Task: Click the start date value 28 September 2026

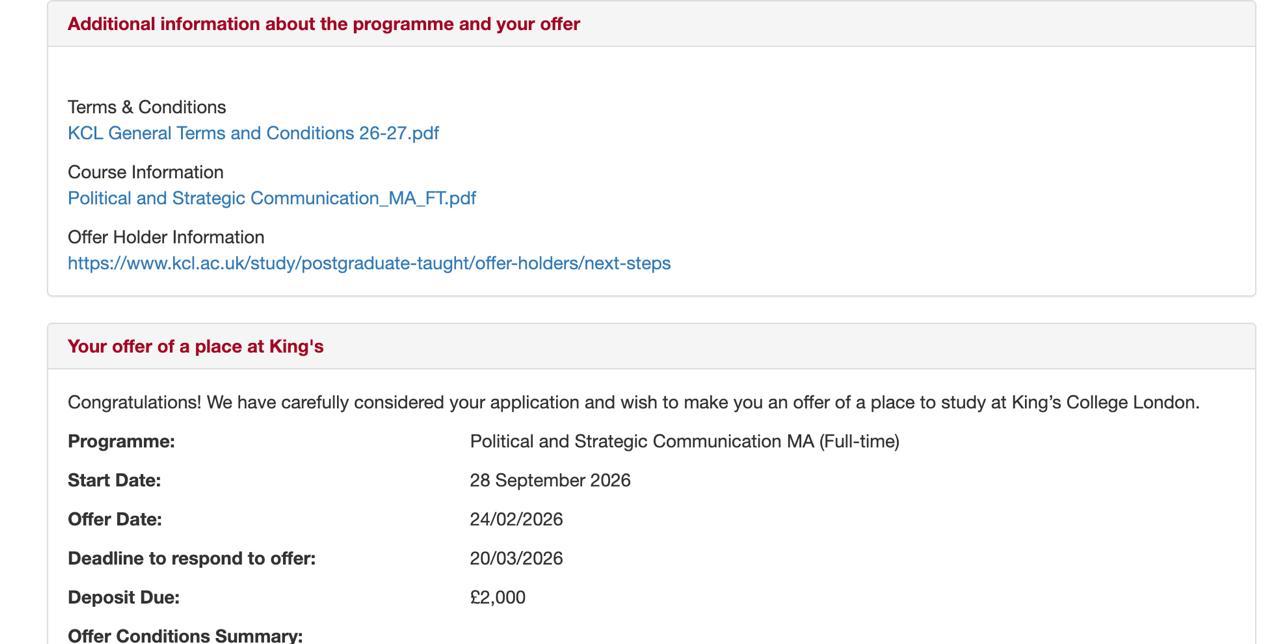Action: (550, 480)
